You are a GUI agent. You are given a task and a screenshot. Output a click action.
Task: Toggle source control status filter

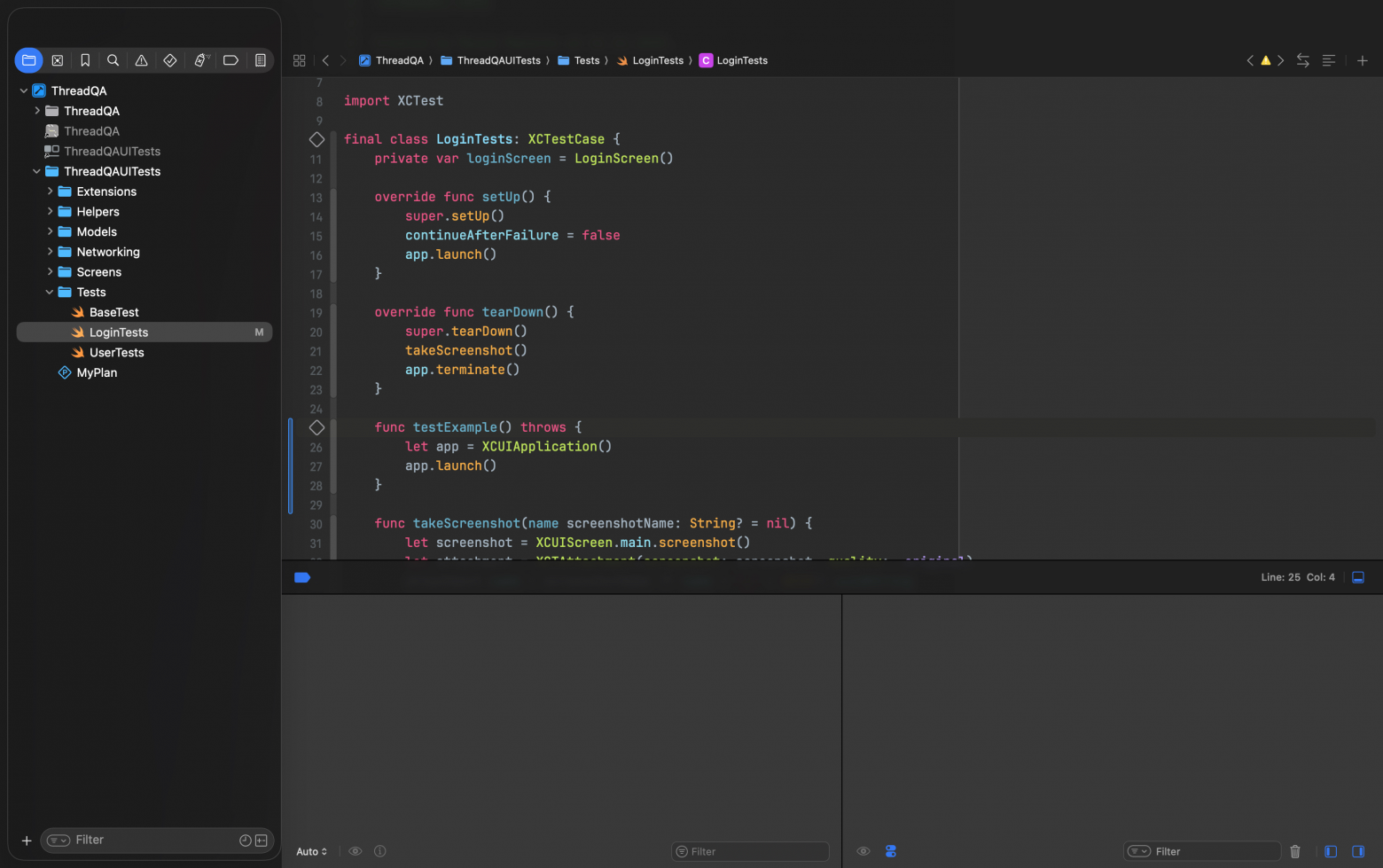(x=262, y=841)
